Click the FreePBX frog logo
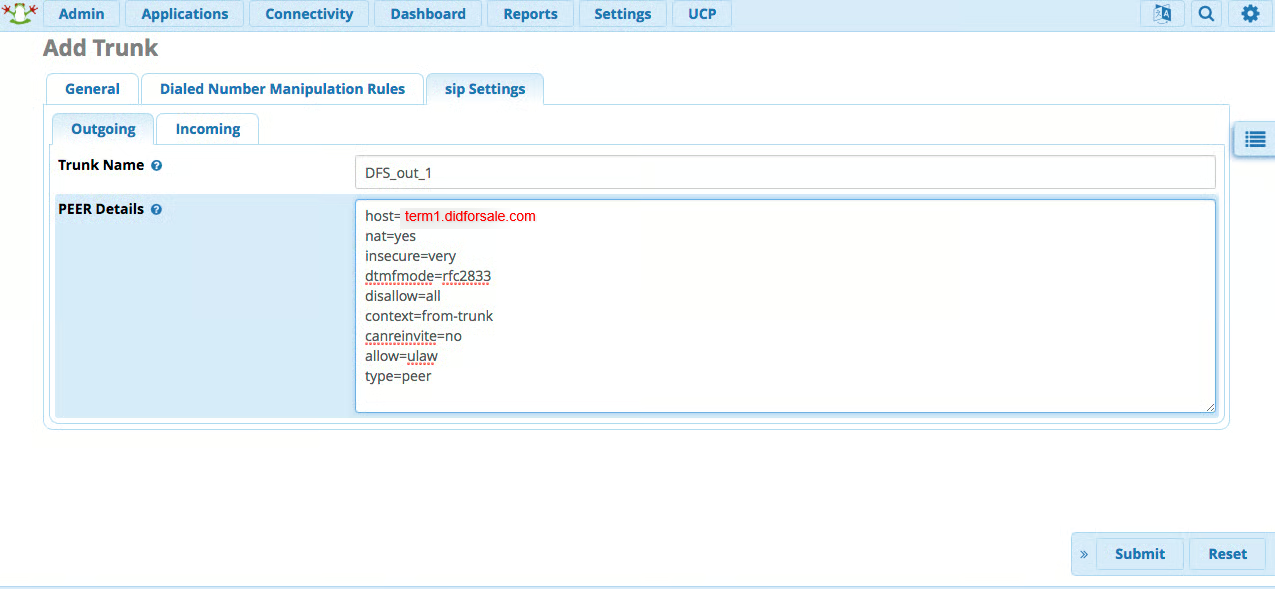Screen dimensions: 1275x589 pos(20,13)
